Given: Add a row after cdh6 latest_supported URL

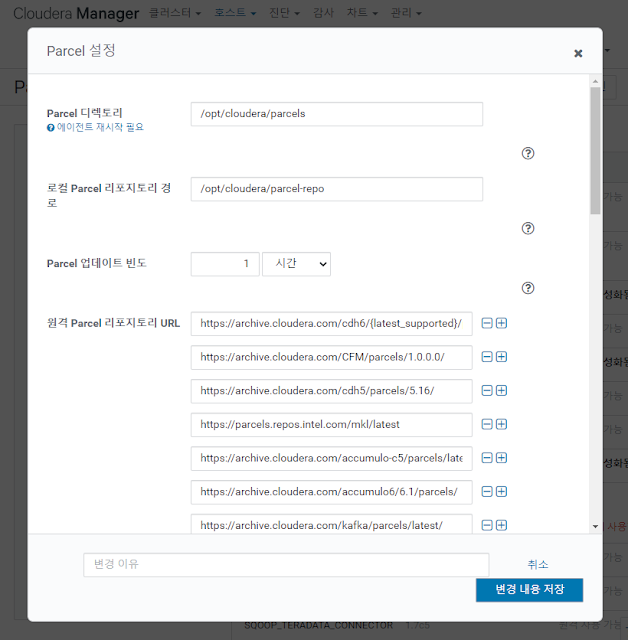Looking at the screenshot, I should point(502,323).
